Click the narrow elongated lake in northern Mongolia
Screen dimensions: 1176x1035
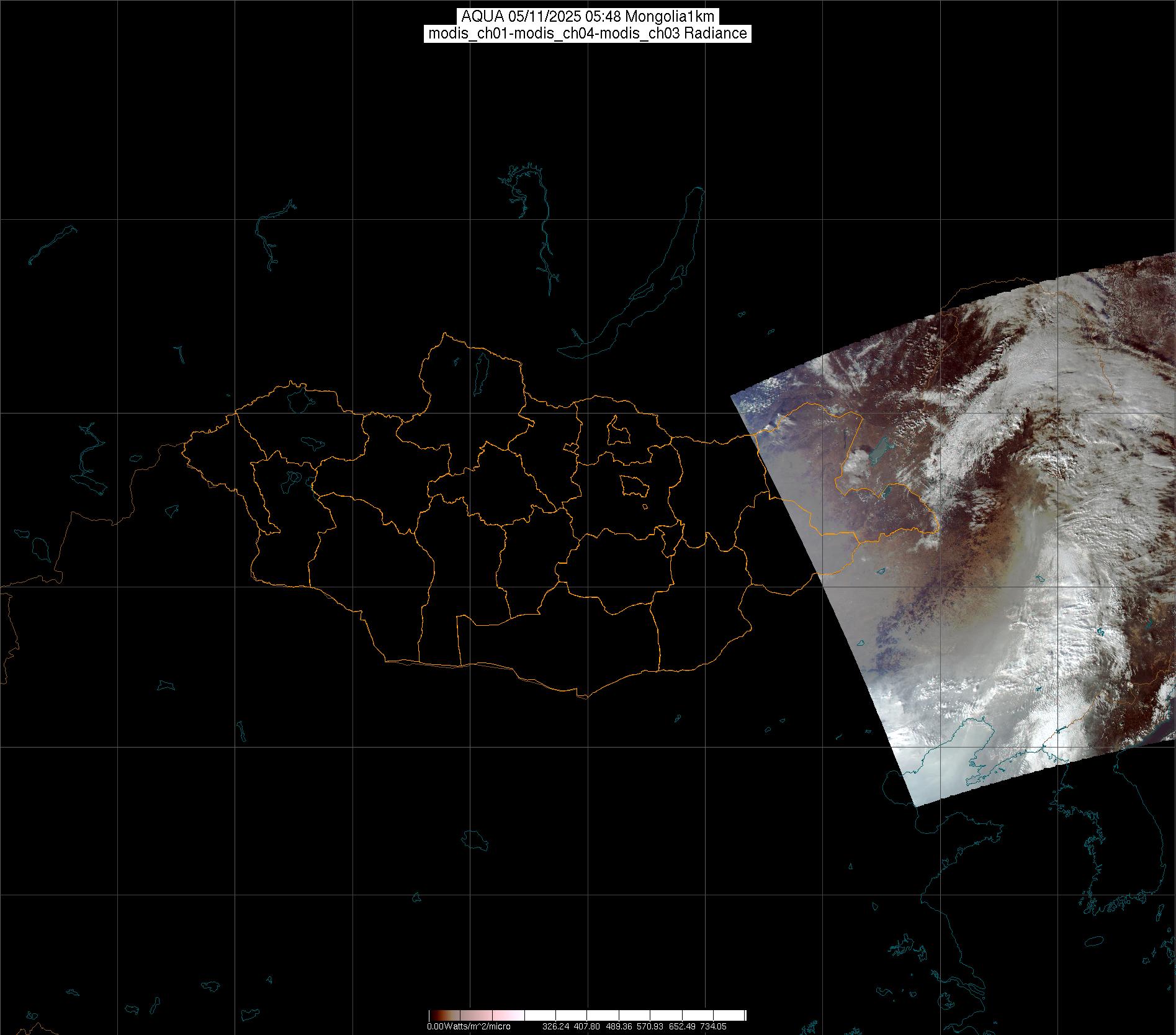480,370
